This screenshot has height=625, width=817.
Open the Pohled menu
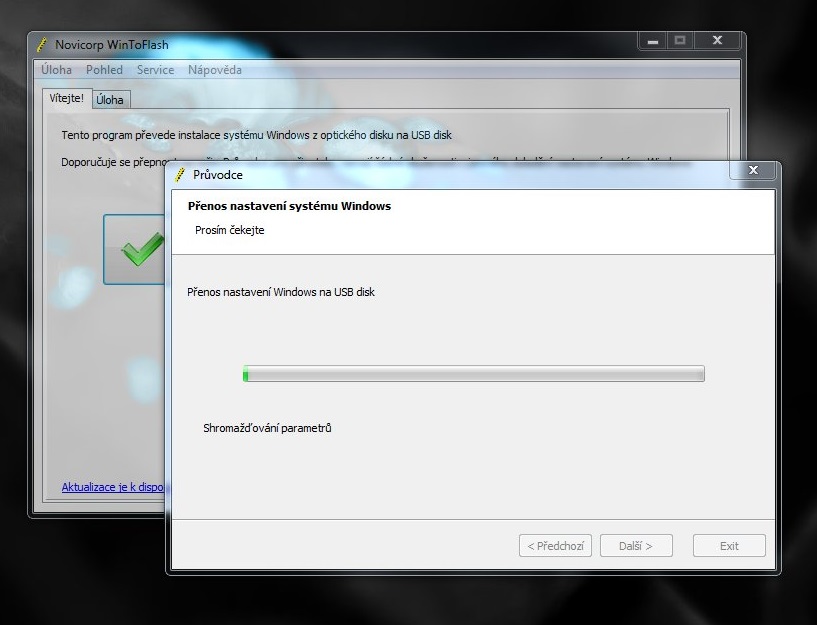click(x=104, y=70)
